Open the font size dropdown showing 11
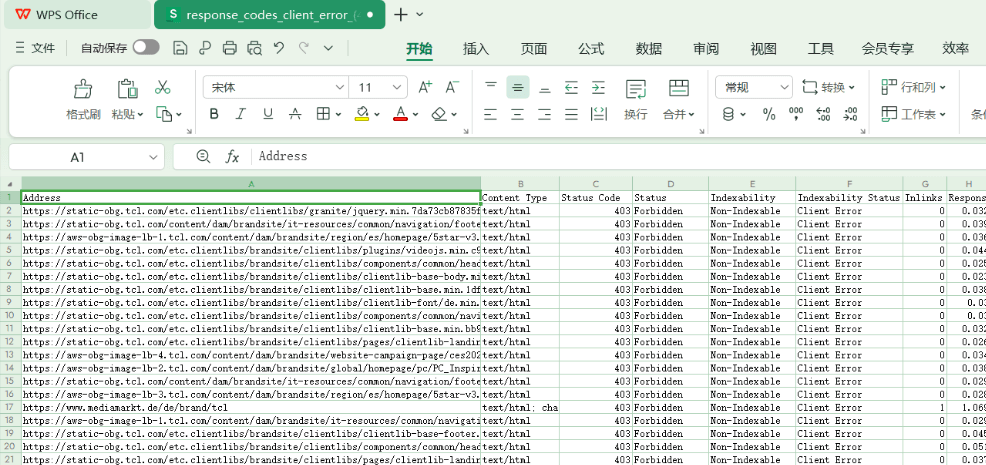986x465 pixels. 398,88
